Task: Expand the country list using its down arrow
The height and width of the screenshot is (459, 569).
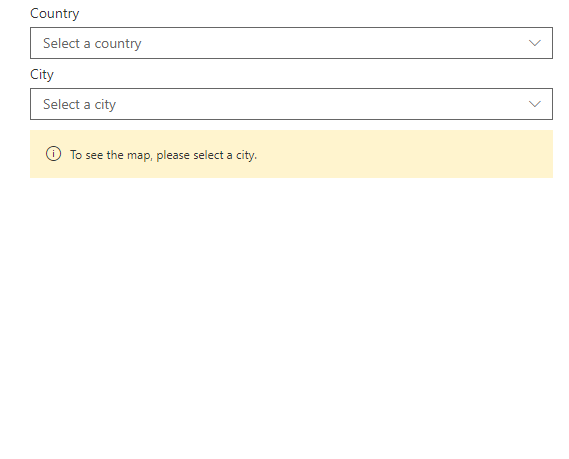Action: 535,43
